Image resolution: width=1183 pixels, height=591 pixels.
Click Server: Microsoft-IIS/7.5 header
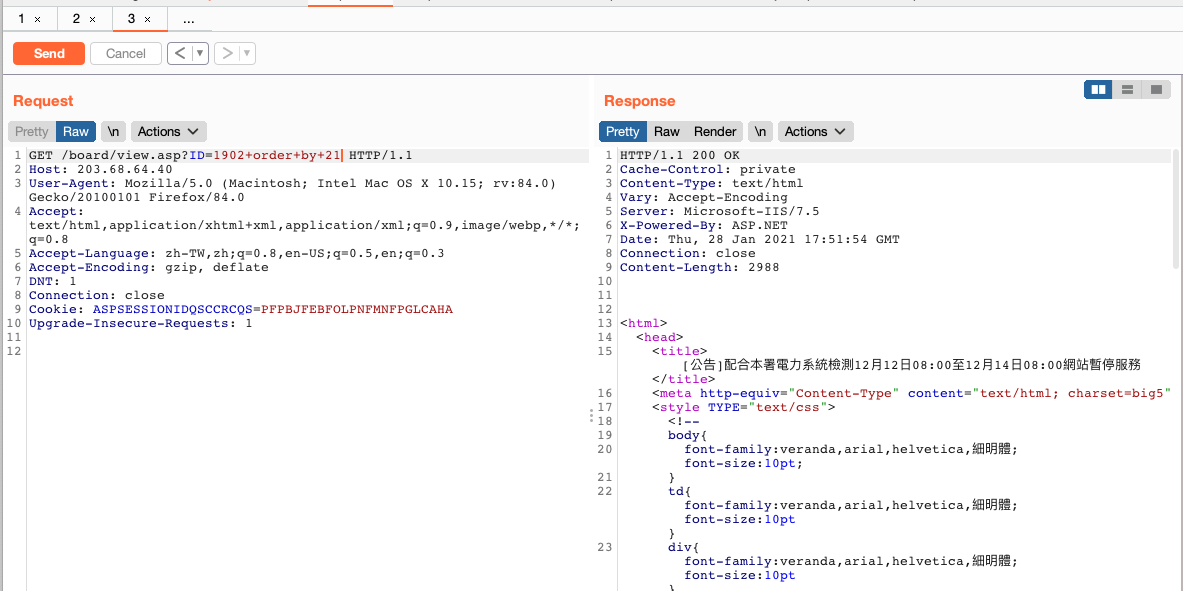[x=720, y=211]
